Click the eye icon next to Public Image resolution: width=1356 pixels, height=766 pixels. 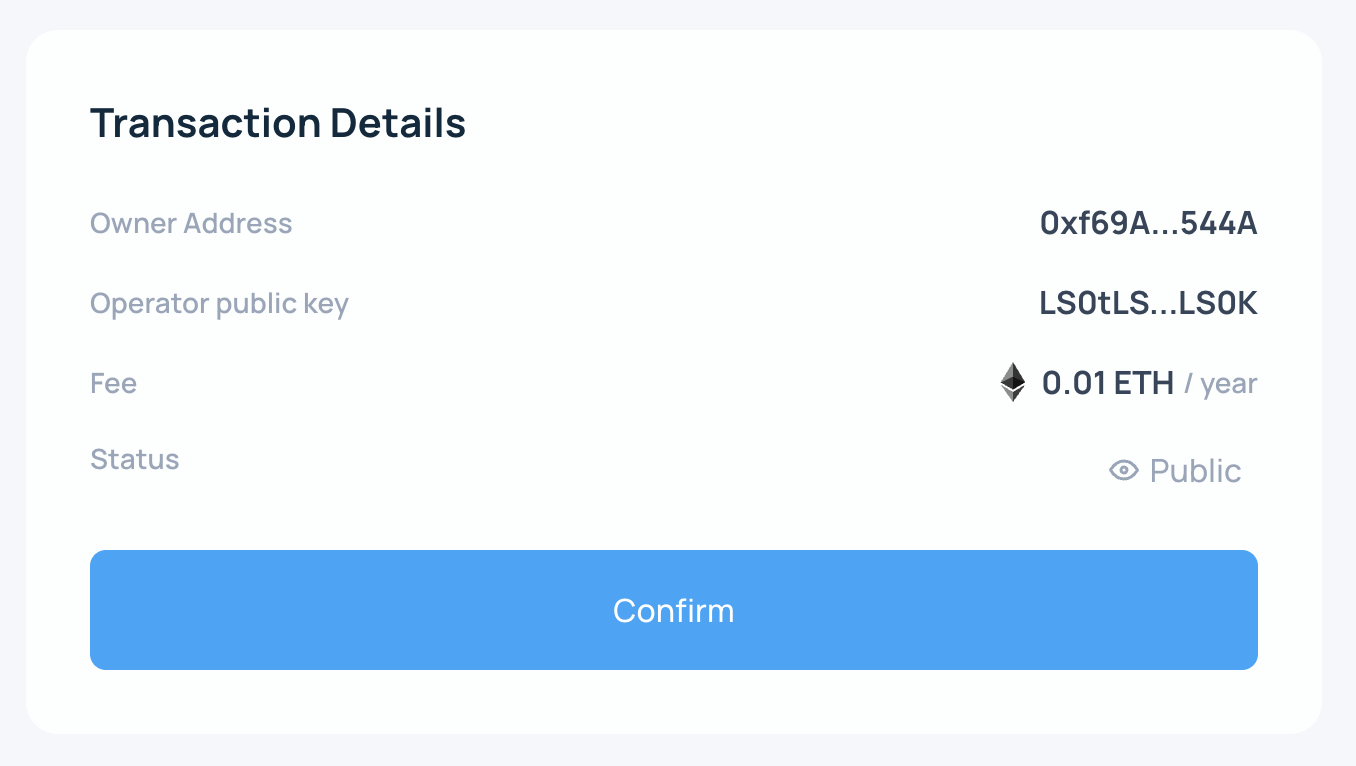(x=1124, y=470)
